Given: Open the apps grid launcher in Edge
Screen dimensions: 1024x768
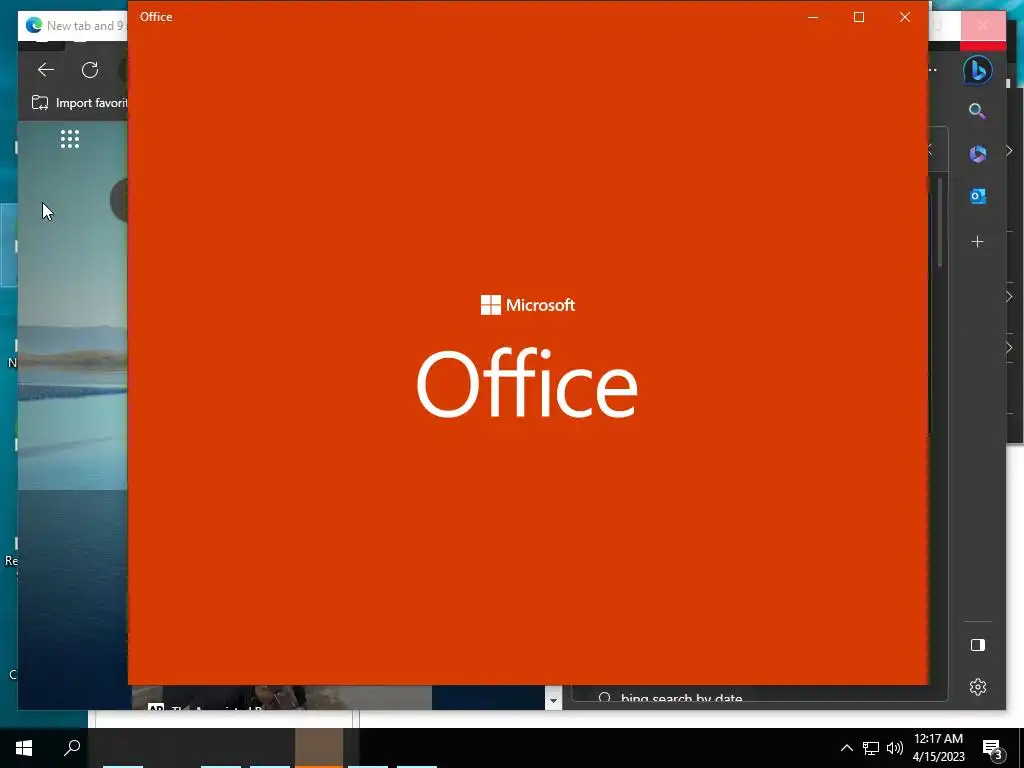Looking at the screenshot, I should coord(70,139).
